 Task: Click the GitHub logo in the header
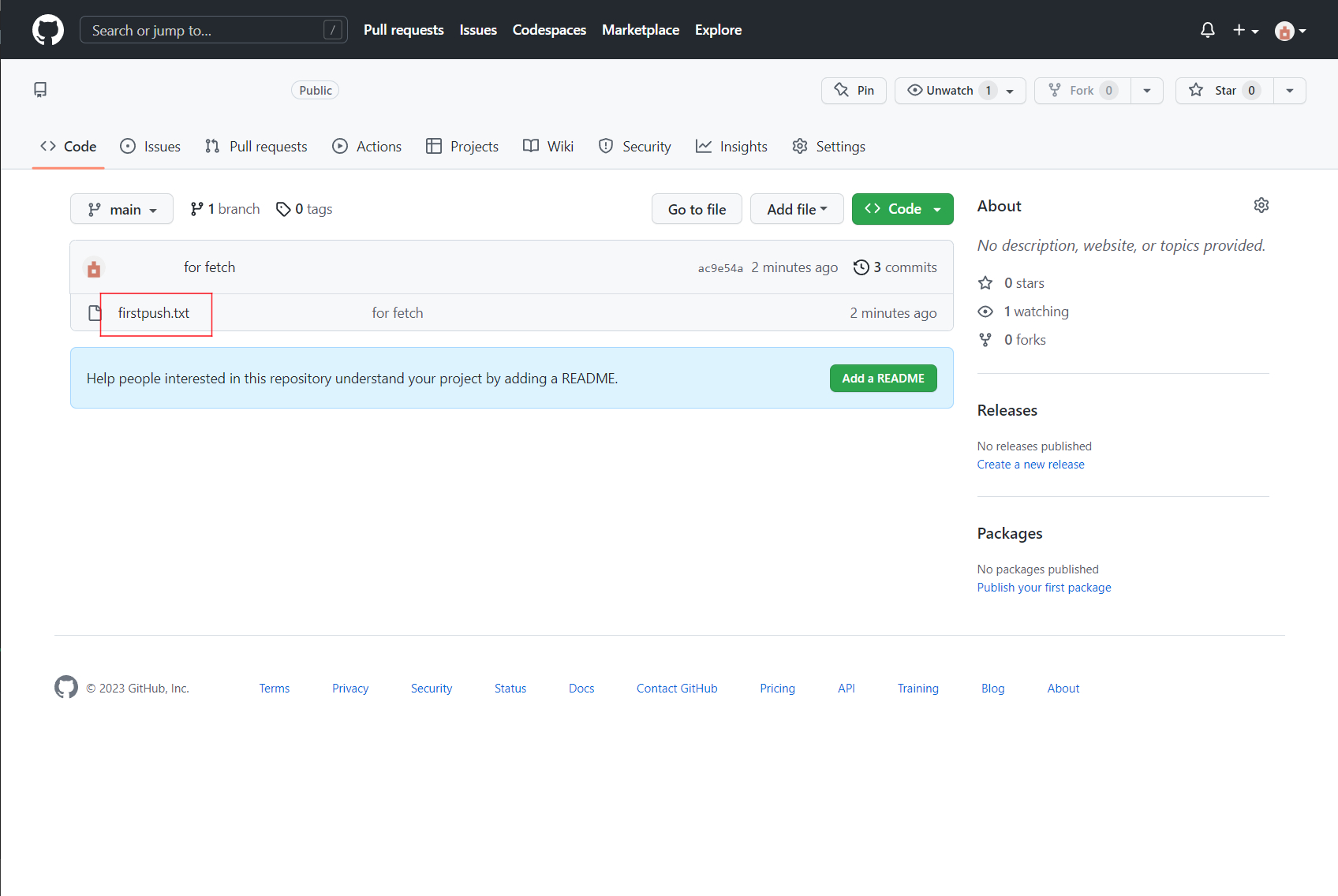(48, 30)
